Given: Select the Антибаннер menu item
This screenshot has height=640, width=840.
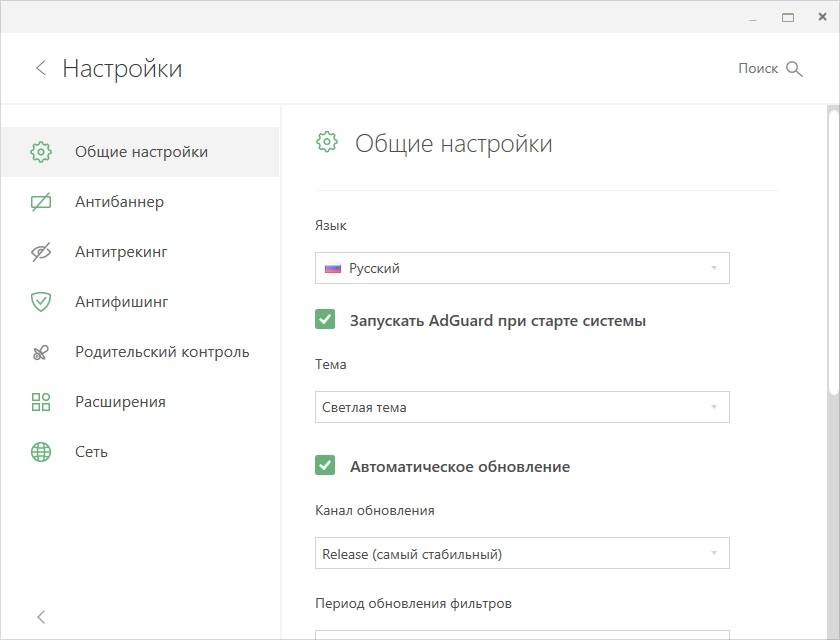Looking at the screenshot, I should click(x=119, y=202).
